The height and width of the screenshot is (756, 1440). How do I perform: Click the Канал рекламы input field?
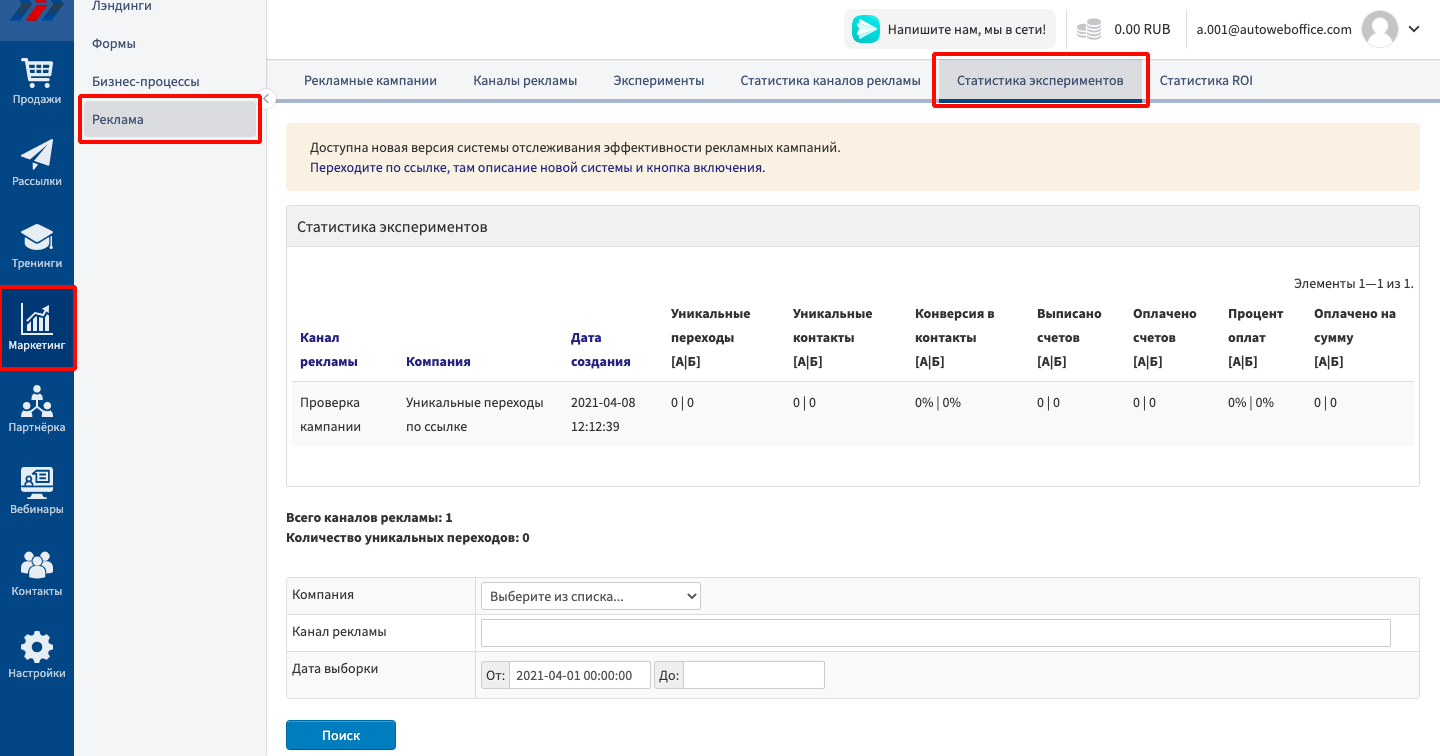(935, 633)
